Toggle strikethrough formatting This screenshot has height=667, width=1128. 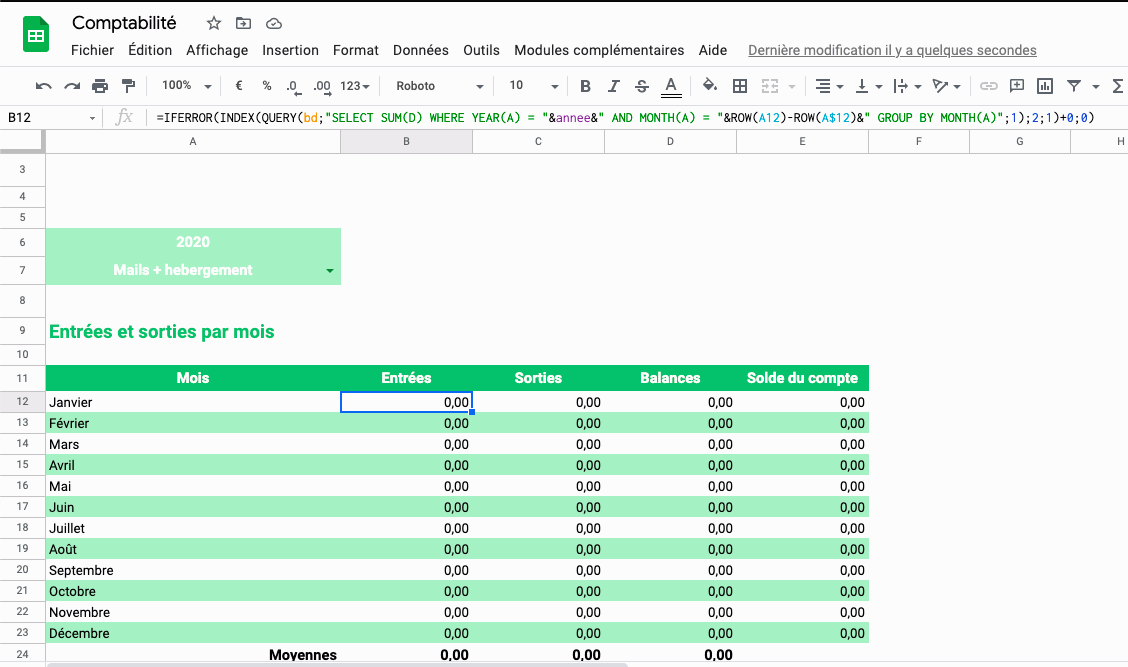pyautogui.click(x=642, y=86)
